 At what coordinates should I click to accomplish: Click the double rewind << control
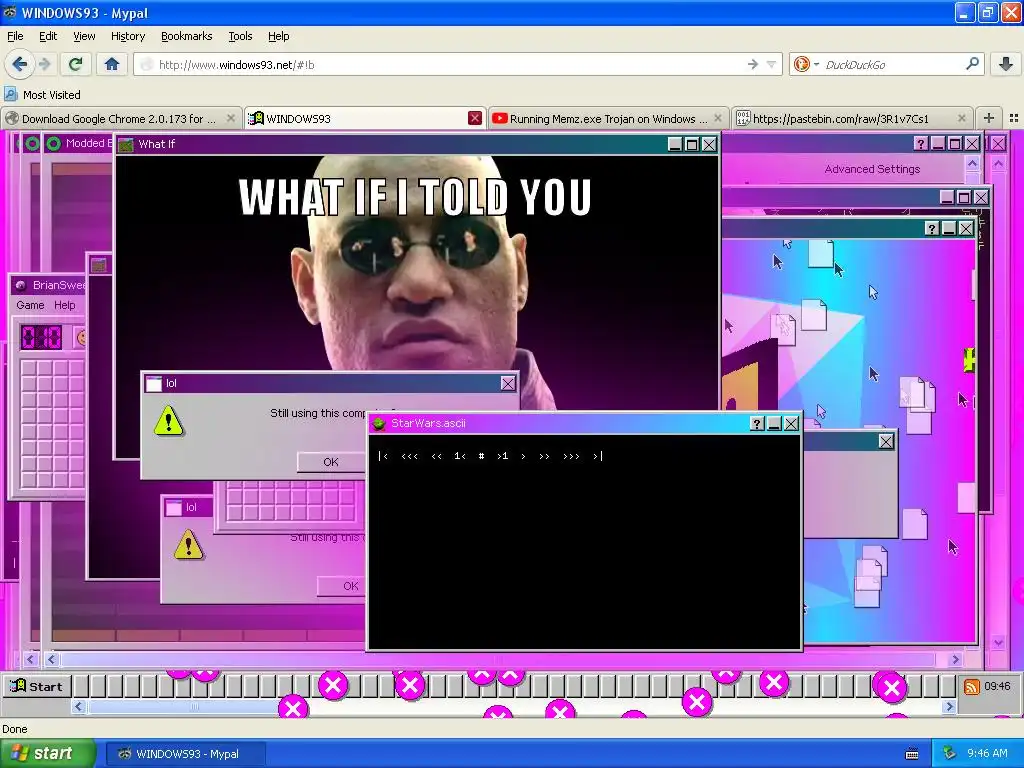click(436, 456)
